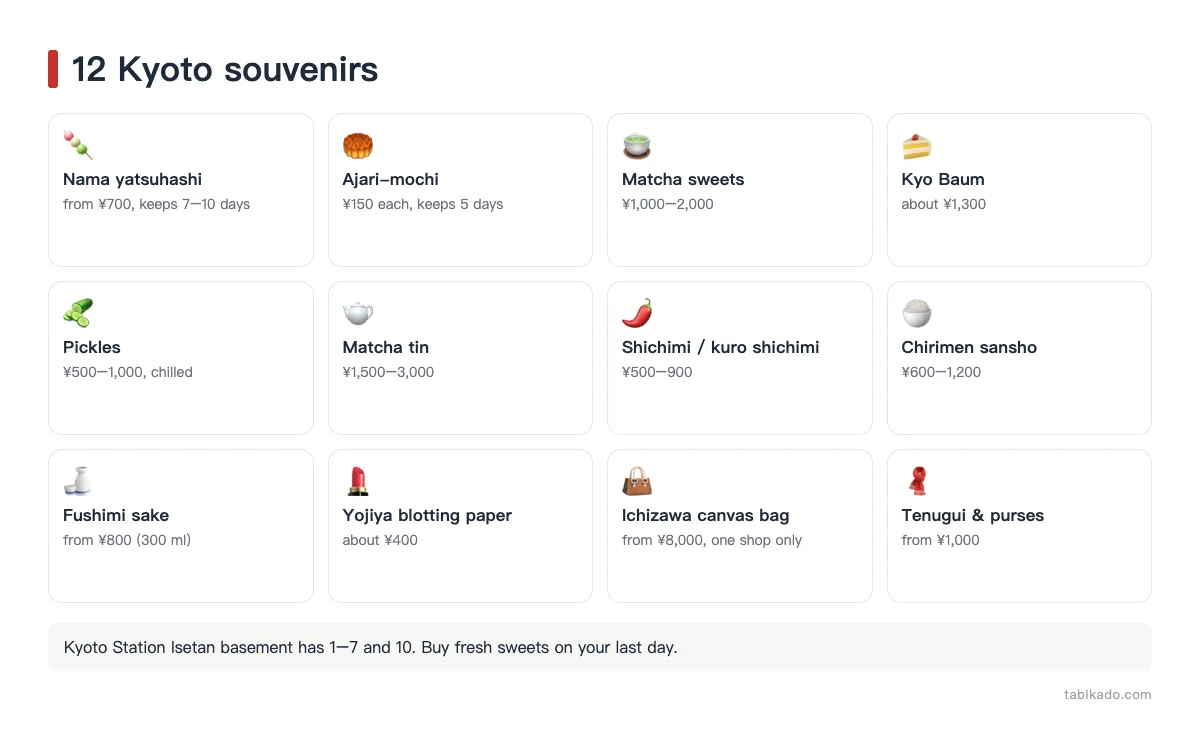Click the handbag icon above Ichizawa canvas bag
1200x743 pixels.
pos(637,482)
